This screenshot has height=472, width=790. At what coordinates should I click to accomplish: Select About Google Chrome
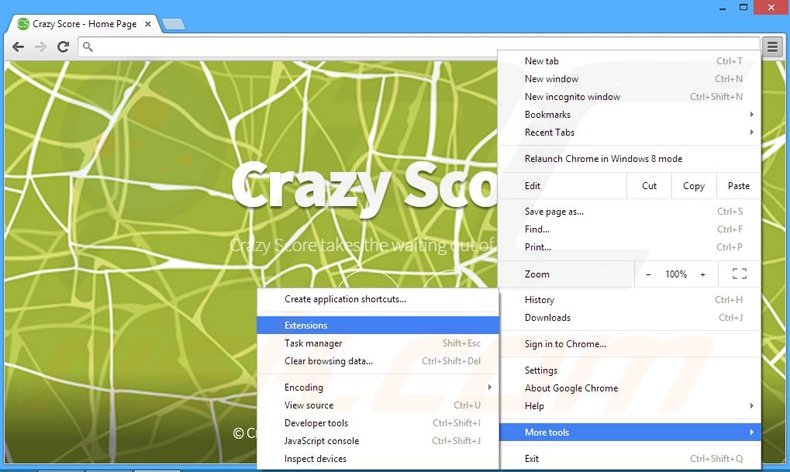tap(629, 388)
